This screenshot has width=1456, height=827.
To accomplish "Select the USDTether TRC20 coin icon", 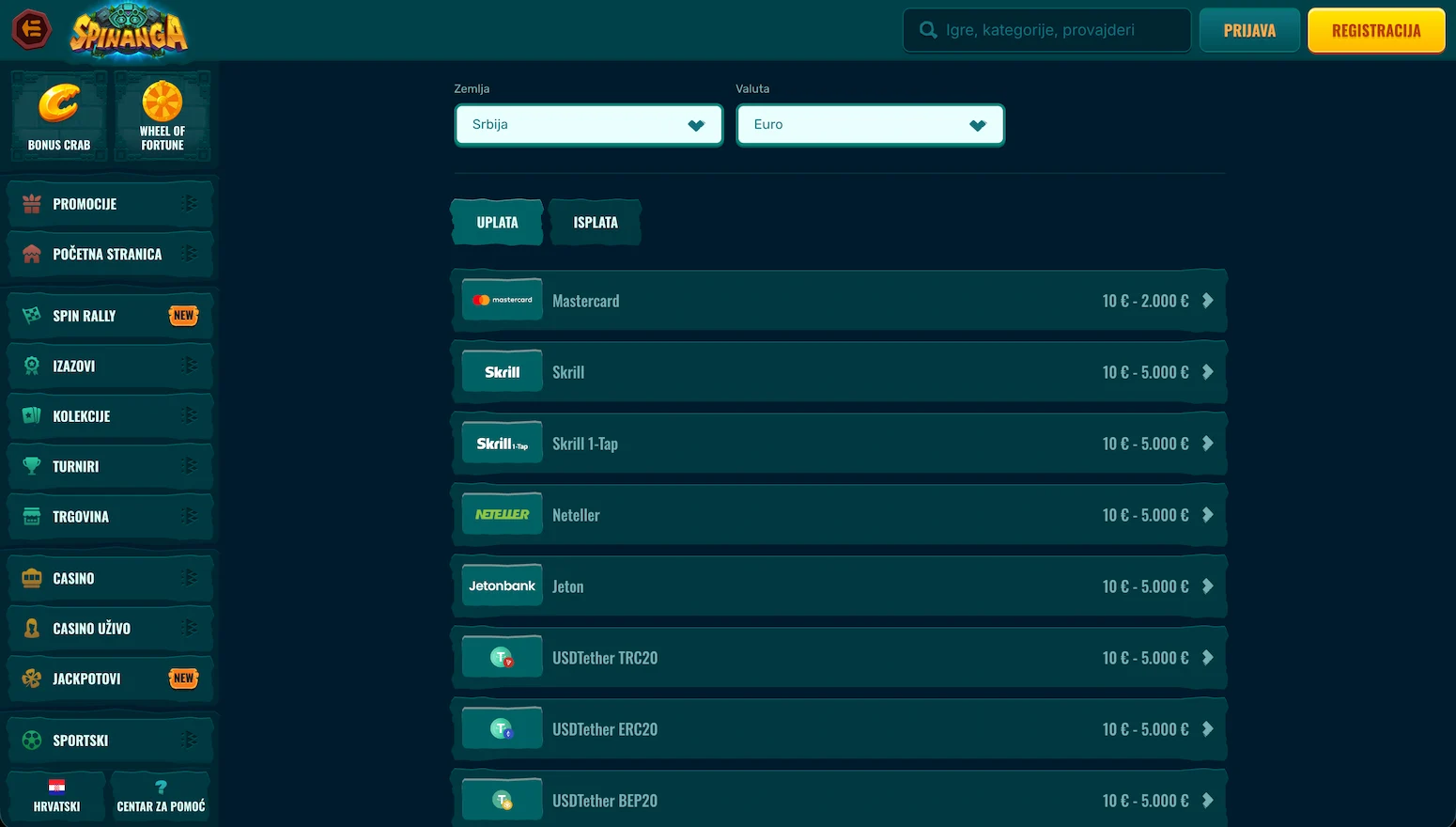I will click(x=503, y=658).
